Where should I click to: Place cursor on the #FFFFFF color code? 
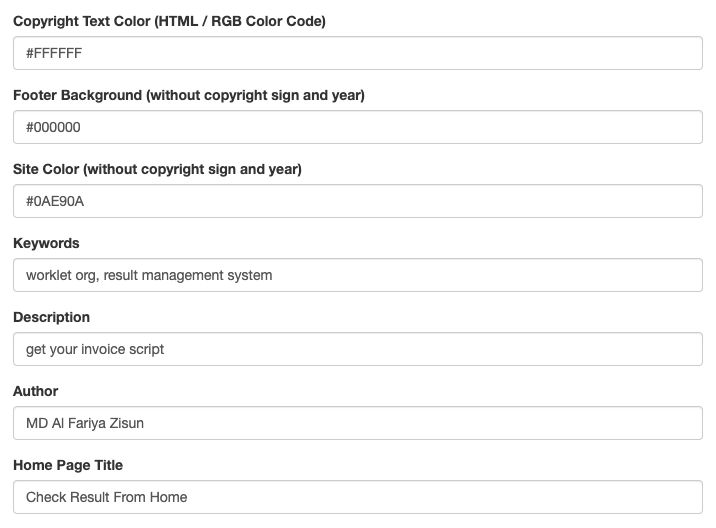pos(54,54)
